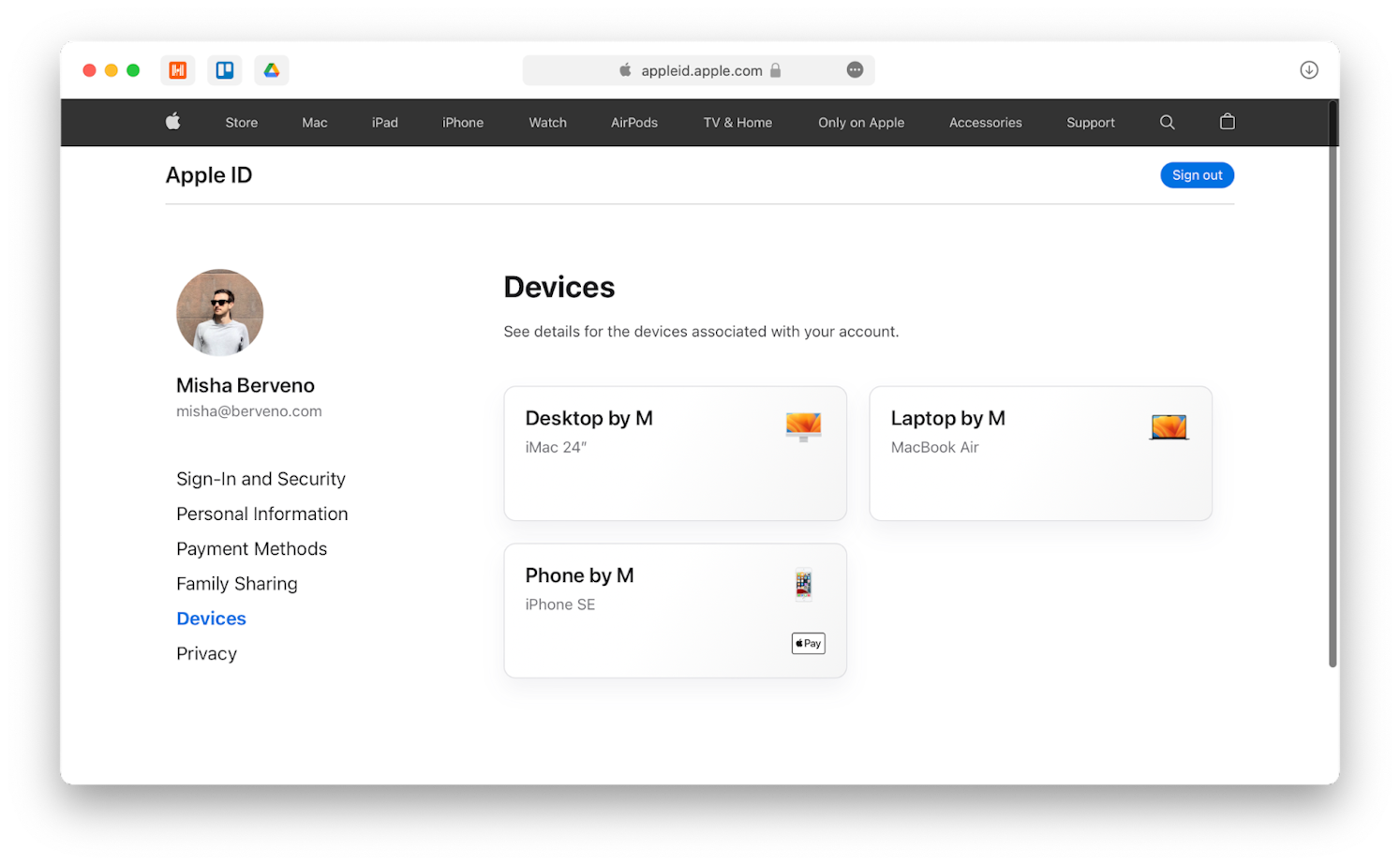
Task: Select the iPhone menu item
Action: pyautogui.click(x=462, y=122)
